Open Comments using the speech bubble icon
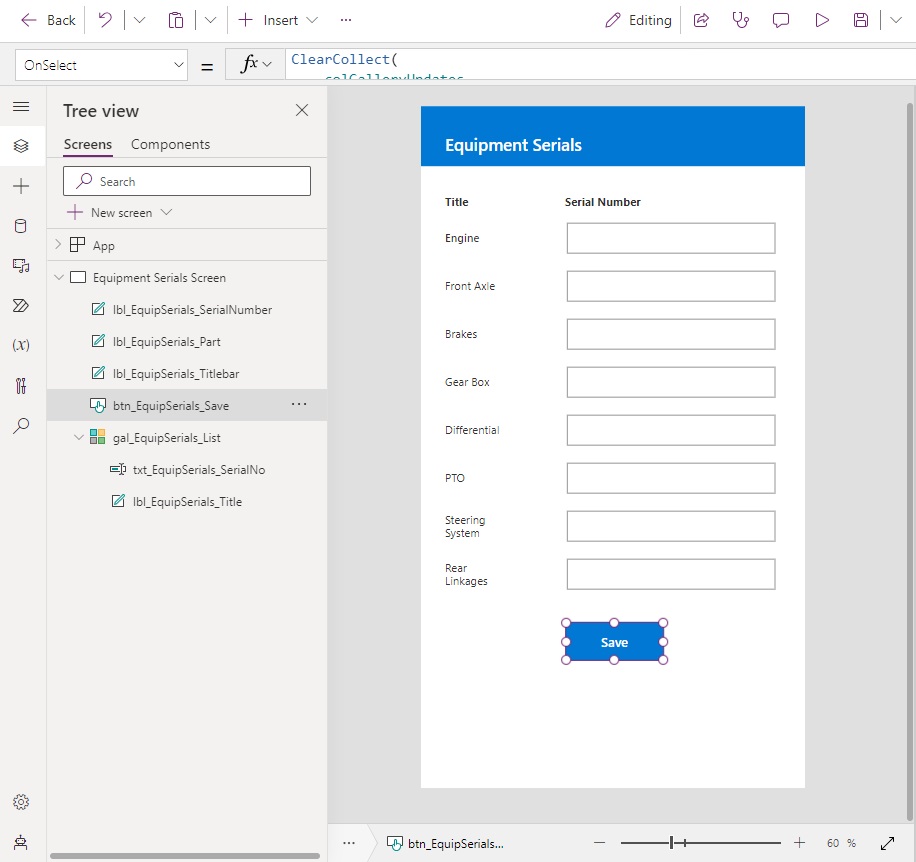The height and width of the screenshot is (862, 916). point(781,20)
